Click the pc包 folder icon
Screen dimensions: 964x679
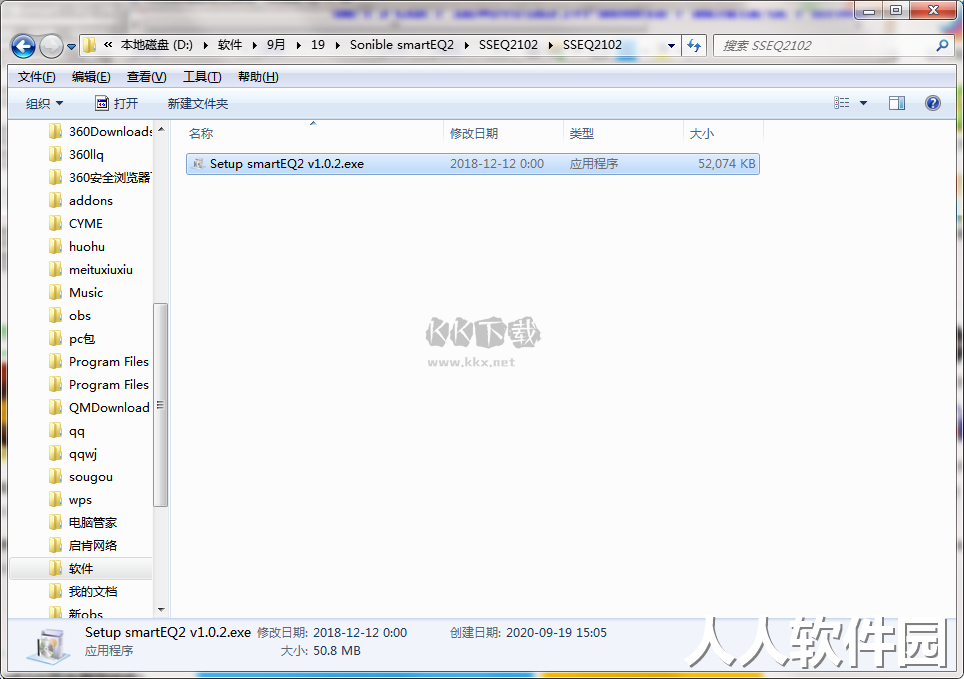tap(55, 338)
